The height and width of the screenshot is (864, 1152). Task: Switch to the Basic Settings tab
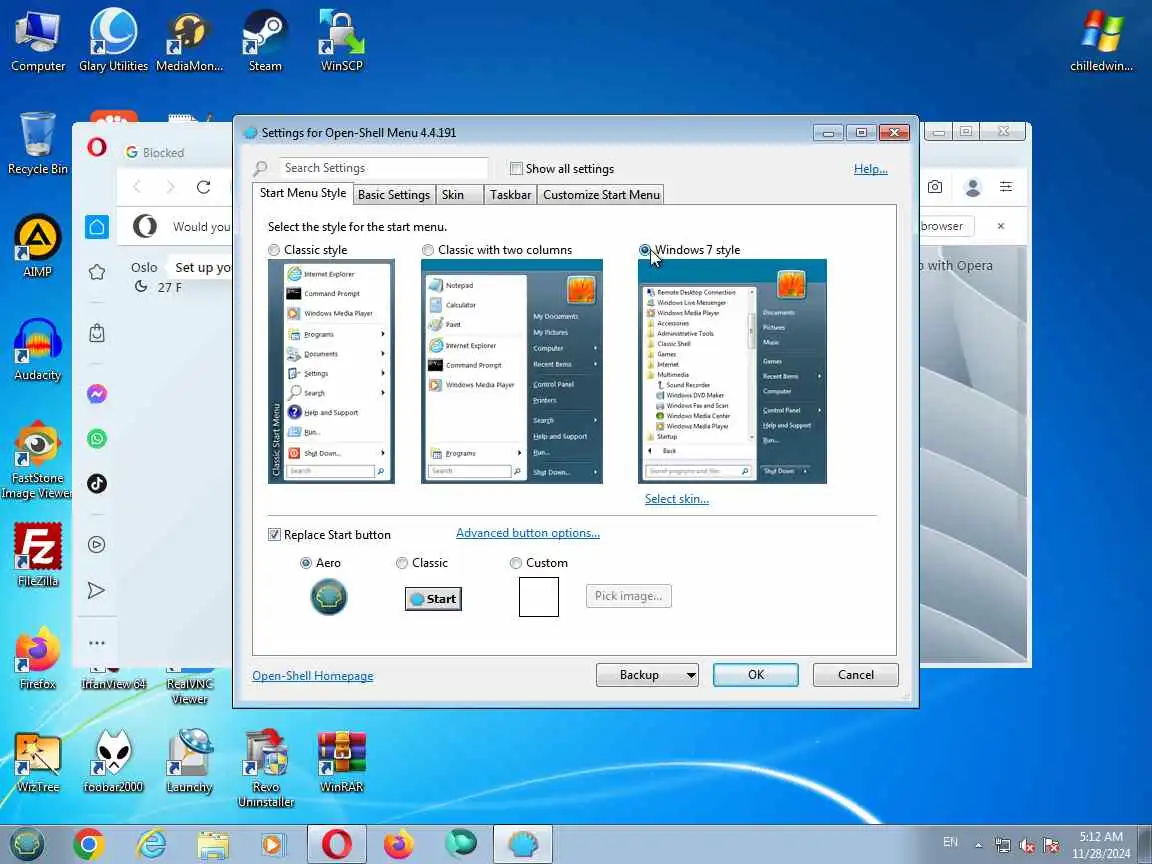tap(394, 195)
